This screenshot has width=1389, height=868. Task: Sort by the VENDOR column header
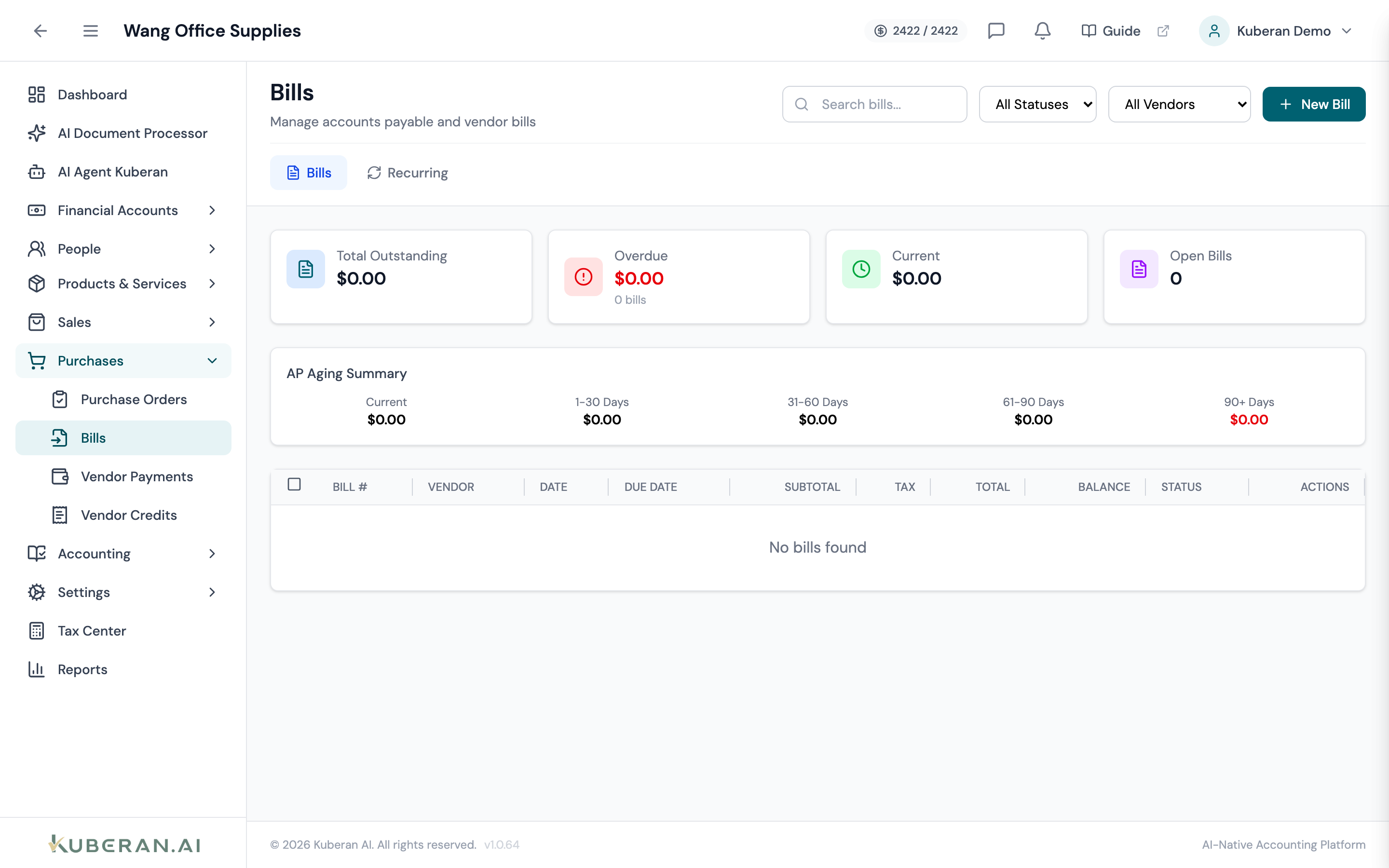[450, 487]
